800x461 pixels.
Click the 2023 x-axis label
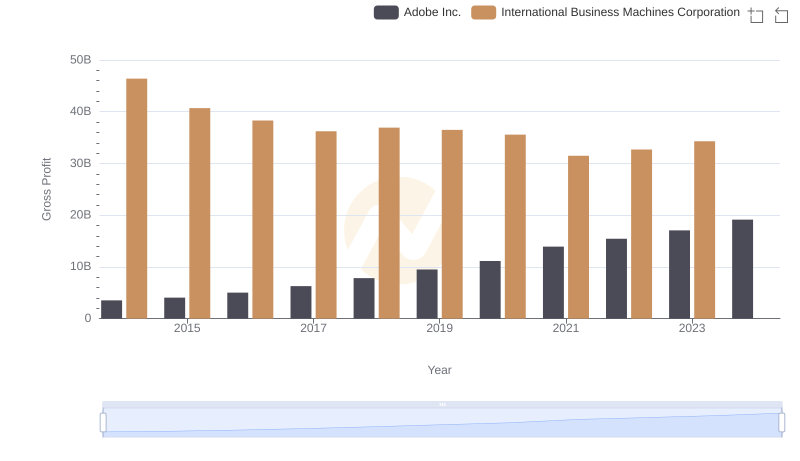pyautogui.click(x=692, y=328)
